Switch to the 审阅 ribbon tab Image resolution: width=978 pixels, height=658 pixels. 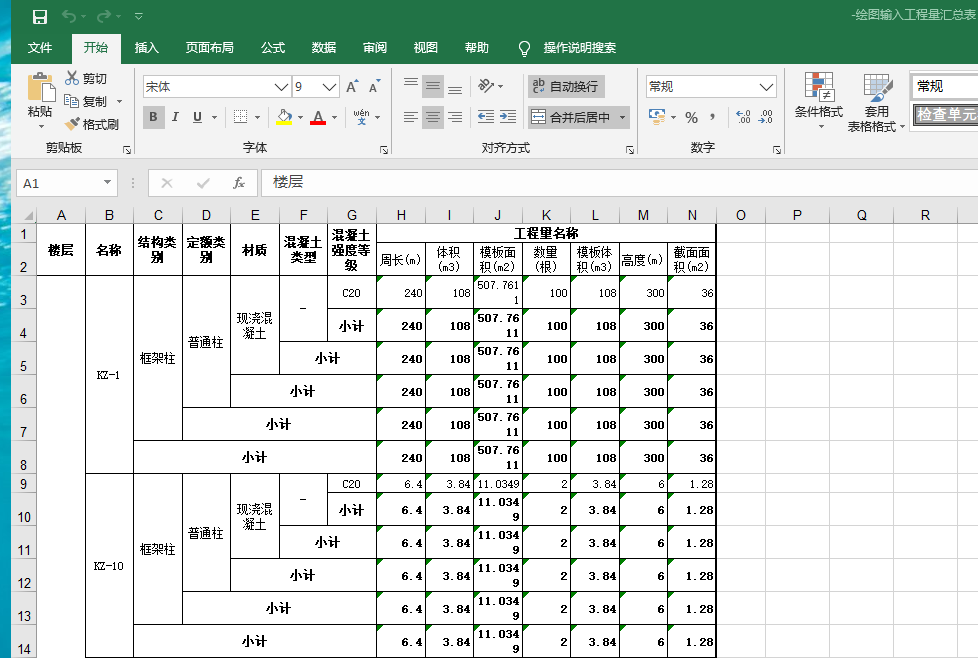pos(375,47)
